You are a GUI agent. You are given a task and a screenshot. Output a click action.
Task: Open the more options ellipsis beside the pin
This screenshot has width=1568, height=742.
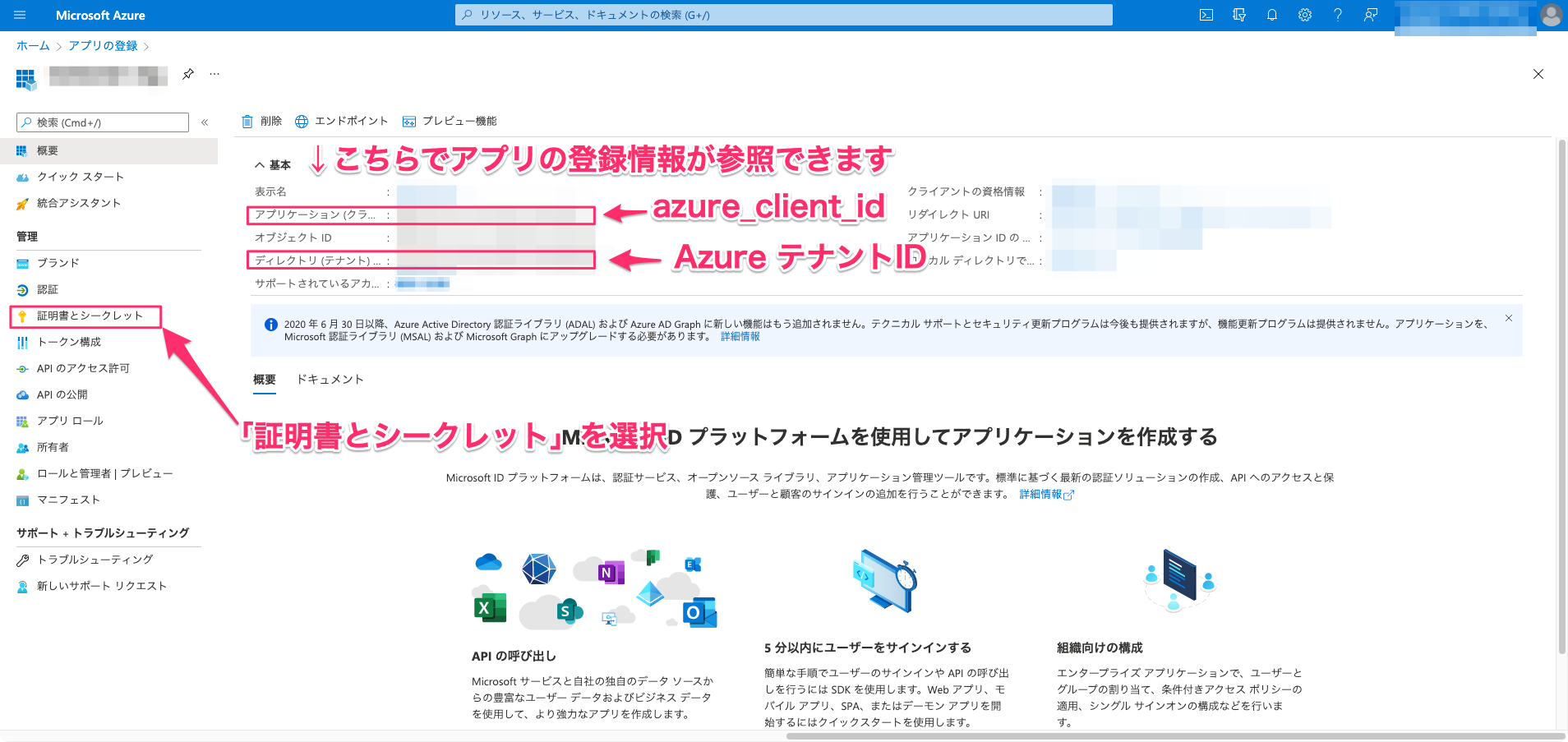click(x=214, y=74)
